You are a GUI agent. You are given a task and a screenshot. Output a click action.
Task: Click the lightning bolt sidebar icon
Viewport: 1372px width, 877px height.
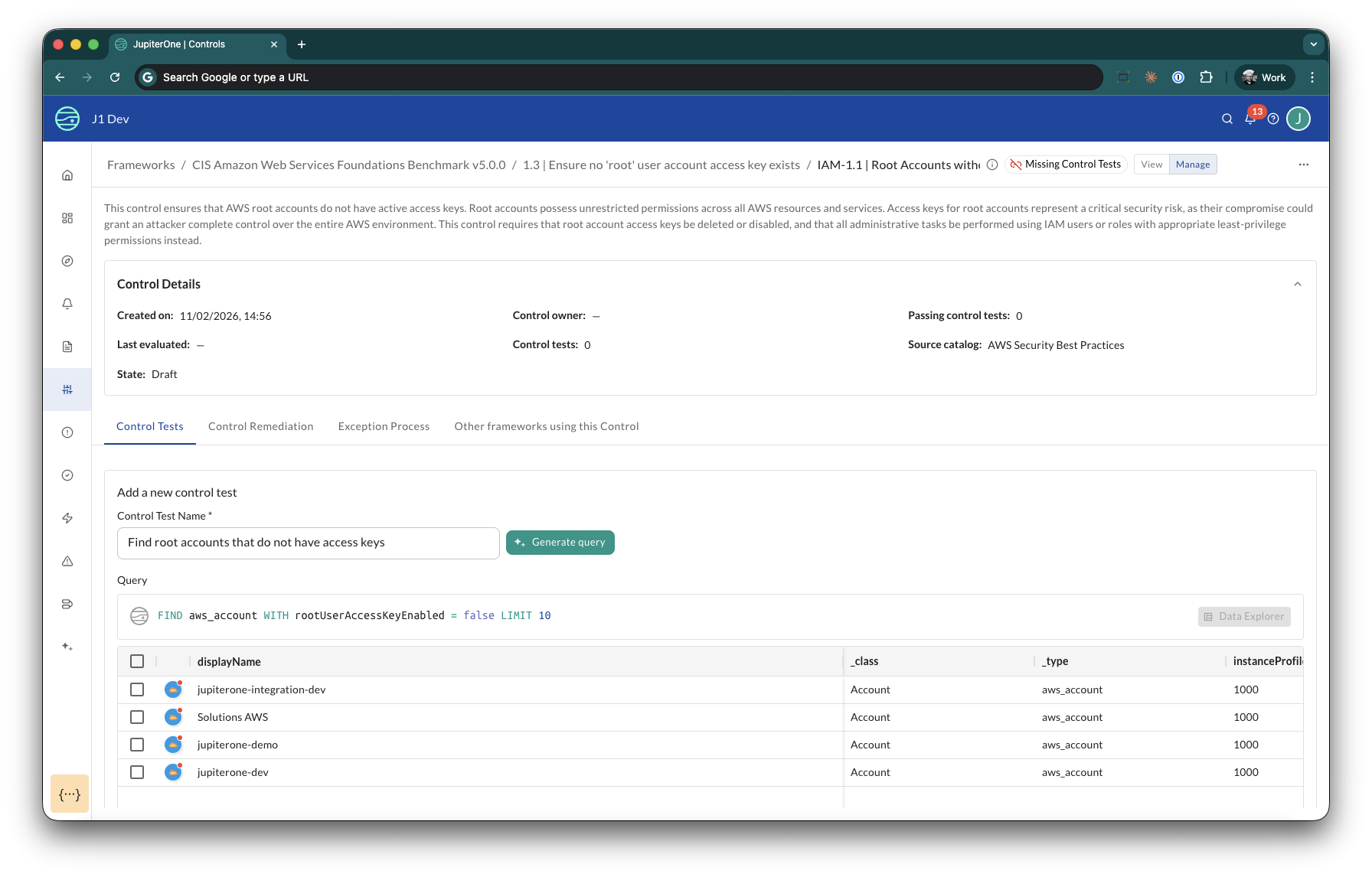tap(67, 517)
